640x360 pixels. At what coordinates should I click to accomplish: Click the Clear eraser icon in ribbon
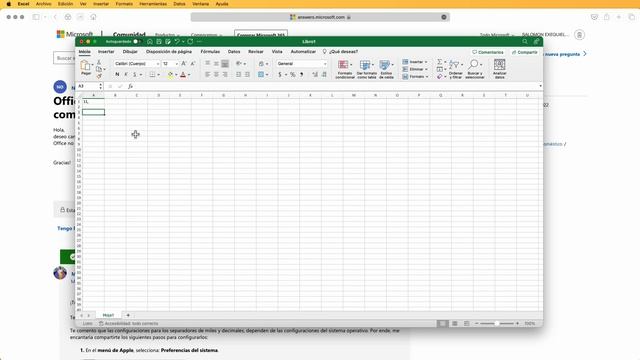pos(440,76)
